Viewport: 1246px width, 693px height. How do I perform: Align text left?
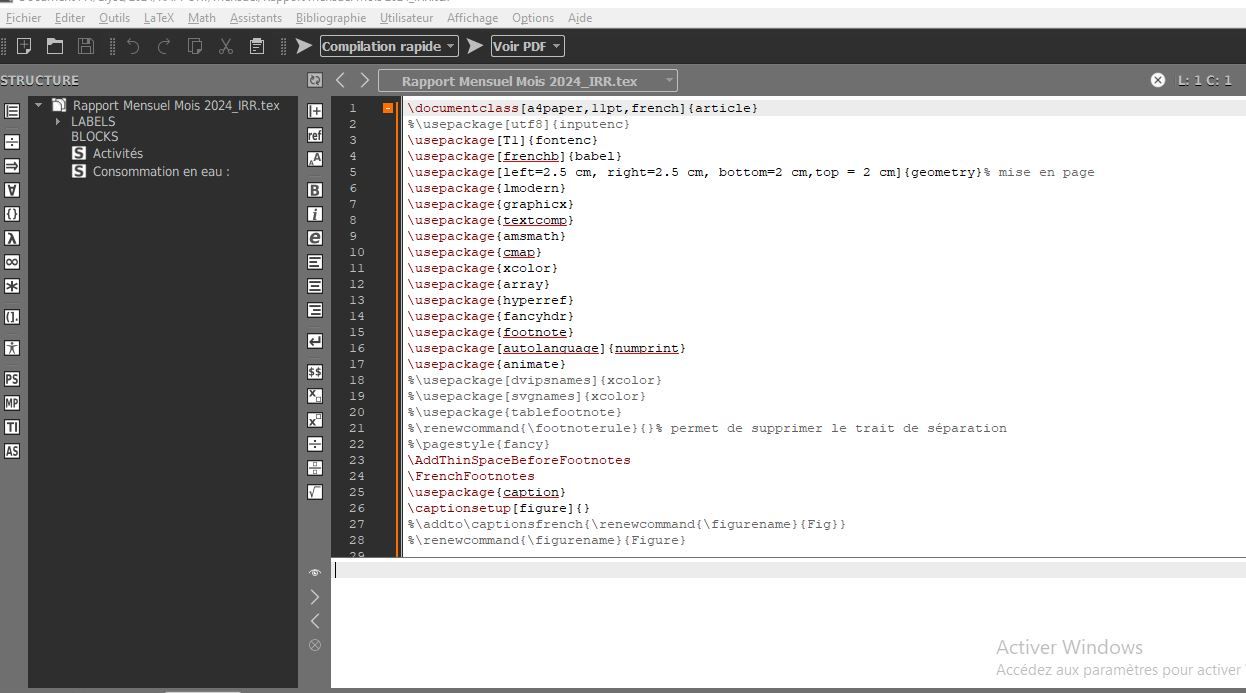pos(315,262)
